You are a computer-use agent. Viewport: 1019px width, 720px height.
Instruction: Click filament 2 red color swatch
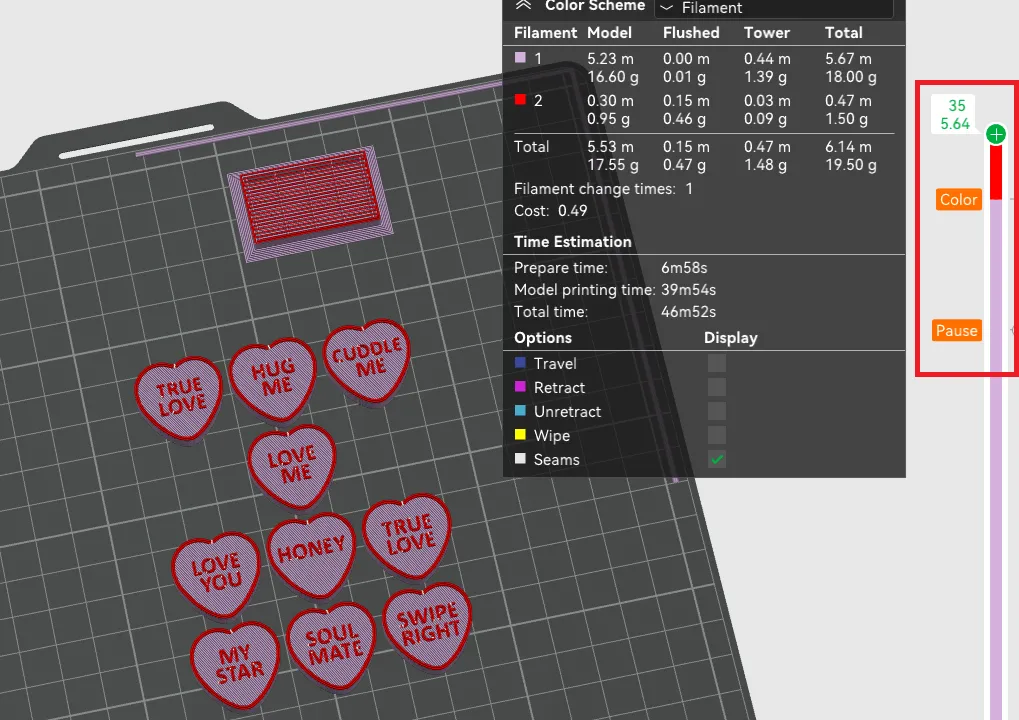click(x=520, y=99)
